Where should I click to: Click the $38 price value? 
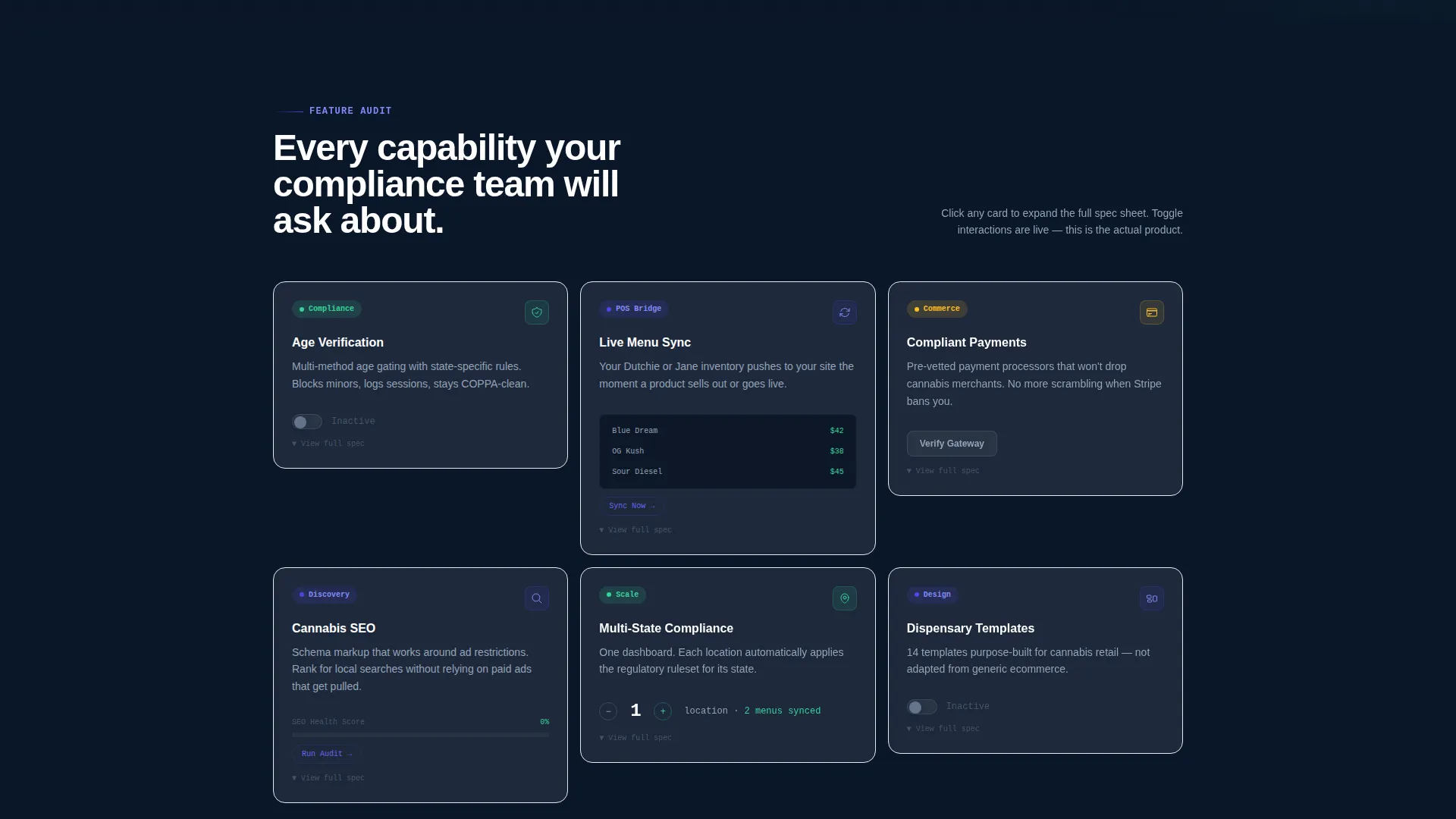click(x=836, y=451)
